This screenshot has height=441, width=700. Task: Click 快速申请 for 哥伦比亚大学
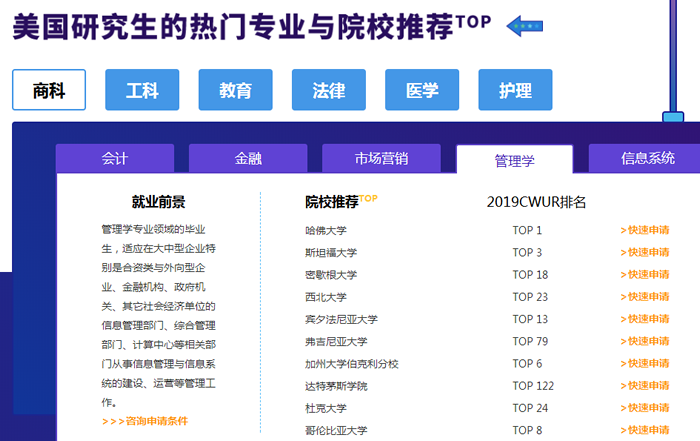pyautogui.click(x=645, y=430)
